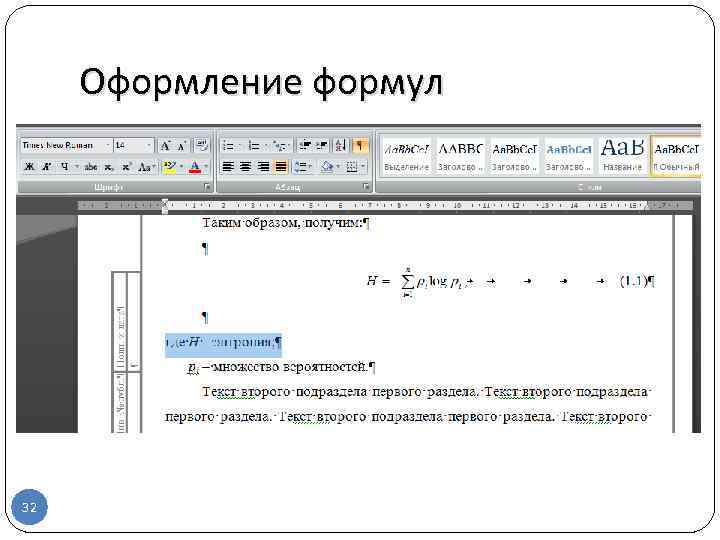Apply the Выделение style

click(x=407, y=156)
